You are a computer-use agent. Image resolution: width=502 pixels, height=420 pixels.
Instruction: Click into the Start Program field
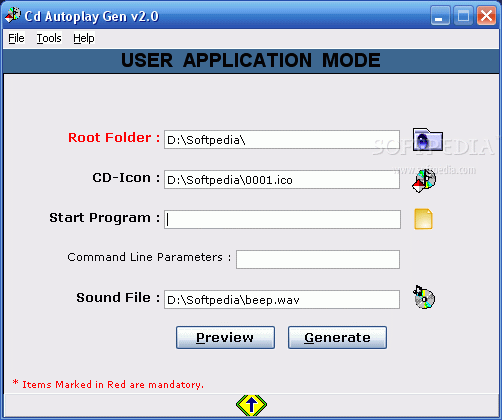(x=282, y=219)
